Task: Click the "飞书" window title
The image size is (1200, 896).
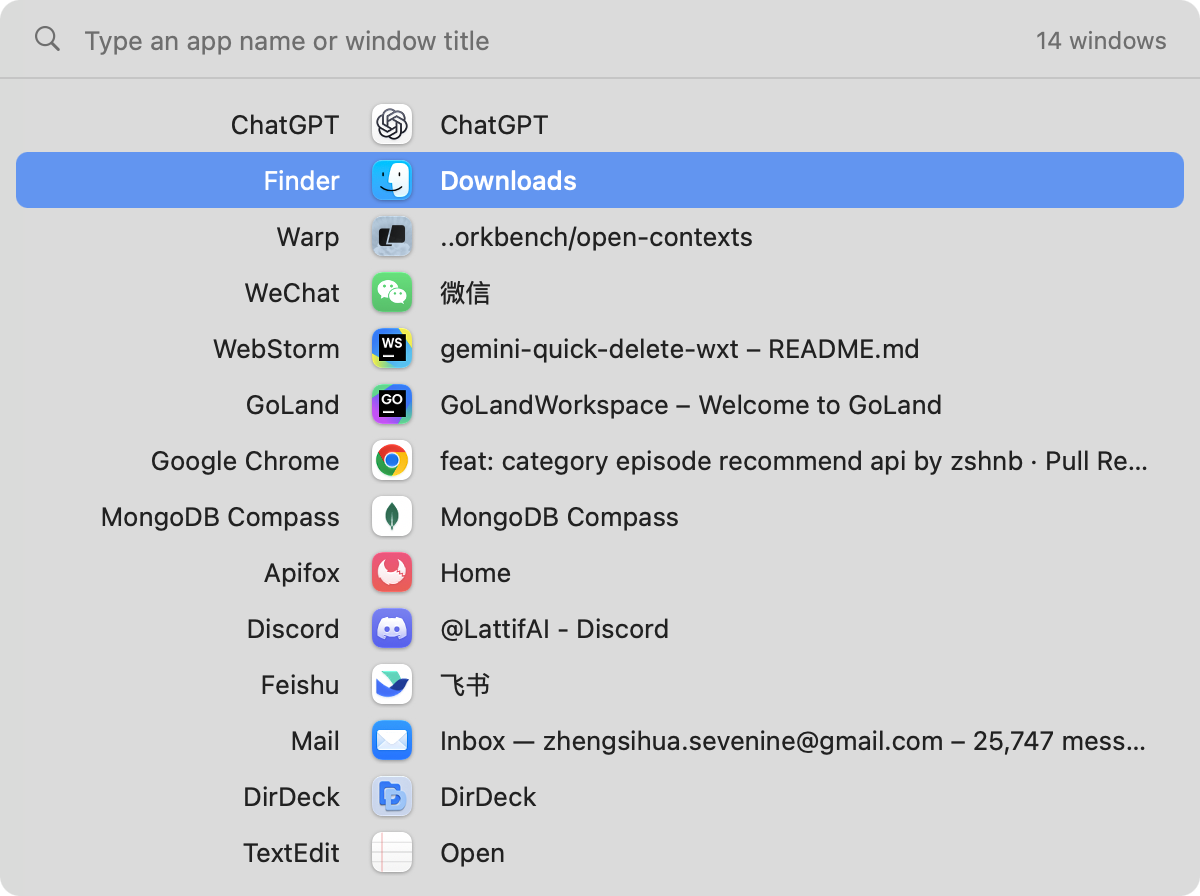Action: pyautogui.click(x=465, y=685)
